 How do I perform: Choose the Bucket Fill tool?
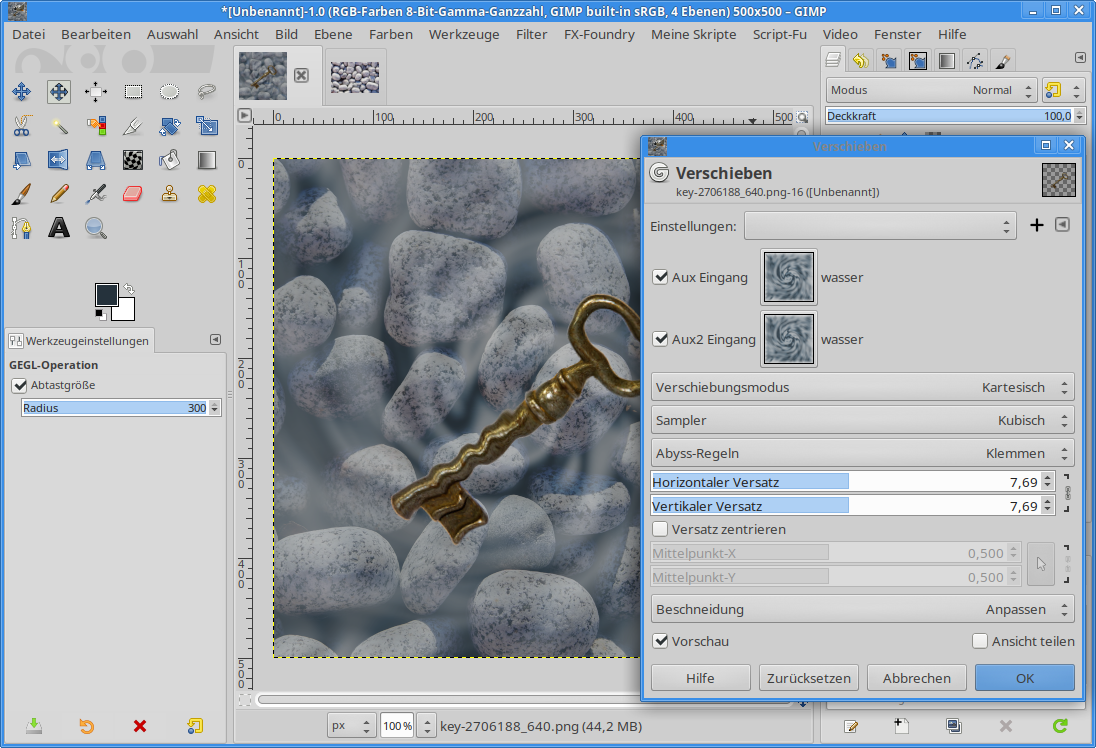tap(170, 159)
